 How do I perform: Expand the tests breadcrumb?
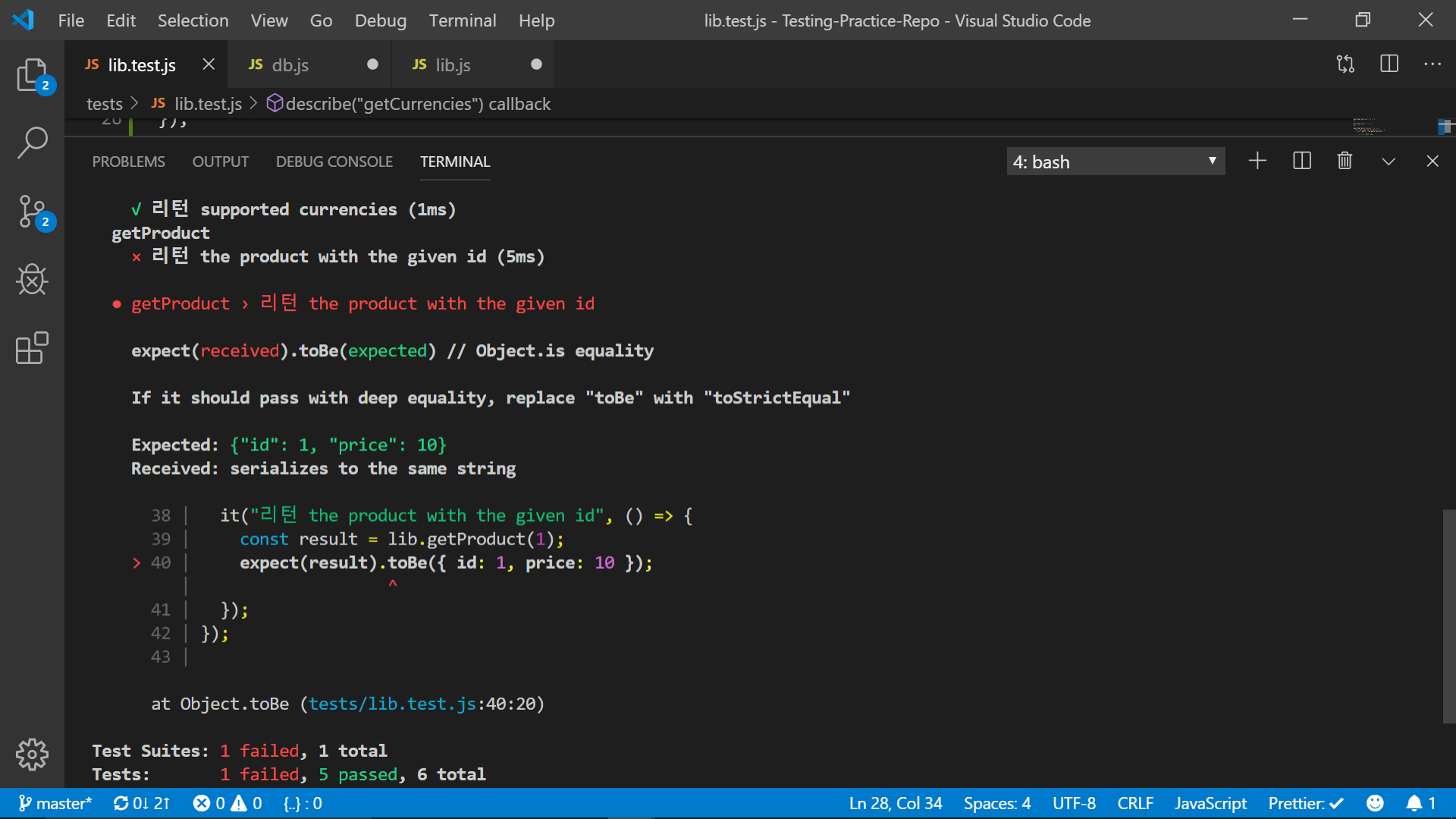[104, 104]
